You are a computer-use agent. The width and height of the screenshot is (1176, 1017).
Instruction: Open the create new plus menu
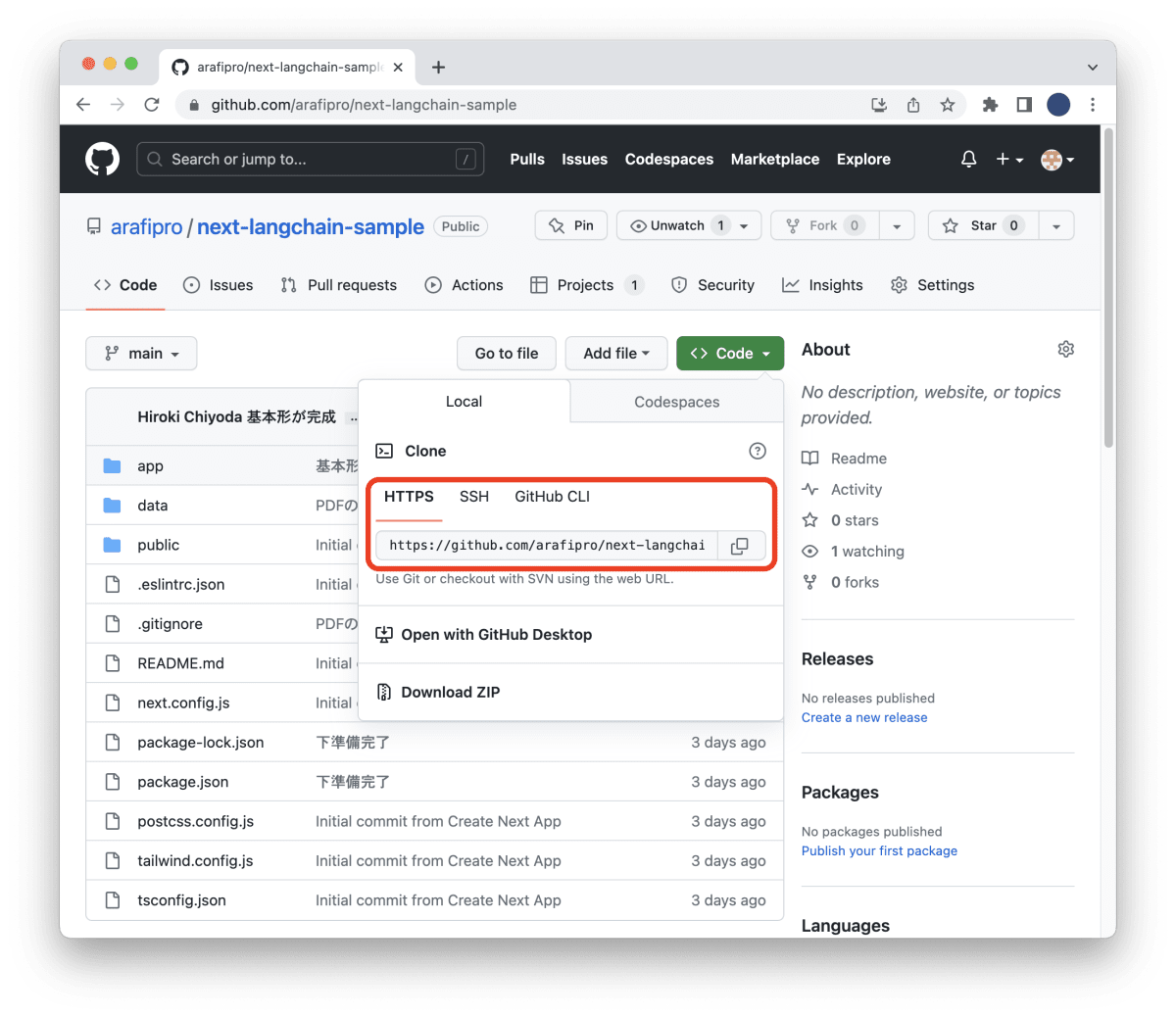pos(1009,159)
